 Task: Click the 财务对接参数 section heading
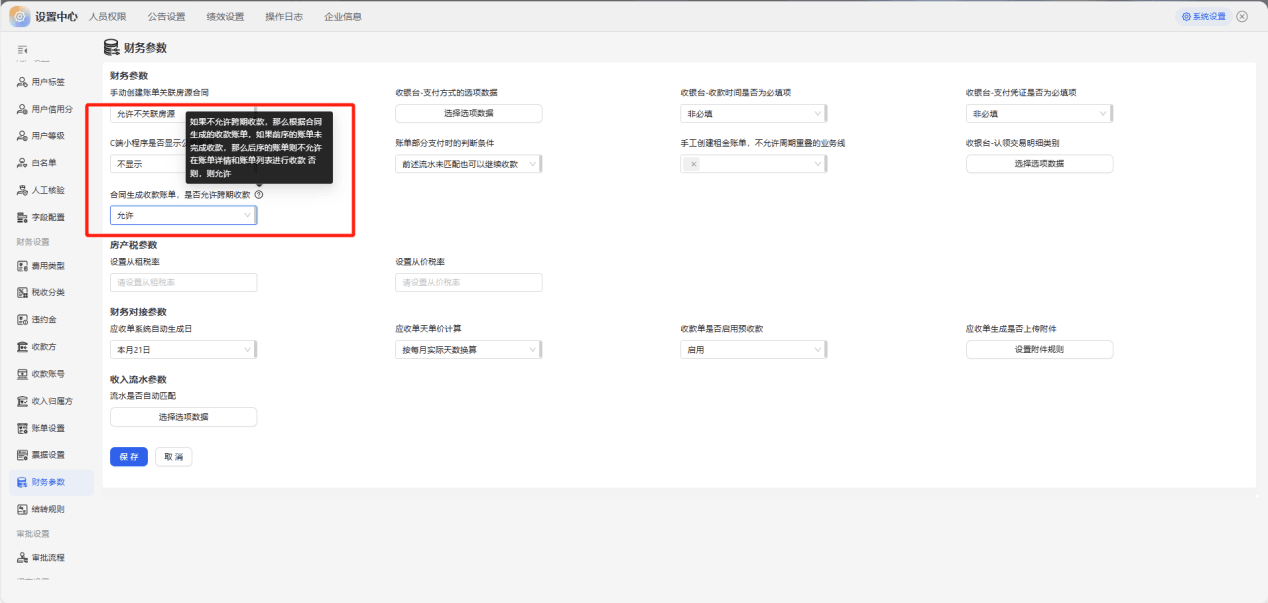tap(138, 312)
